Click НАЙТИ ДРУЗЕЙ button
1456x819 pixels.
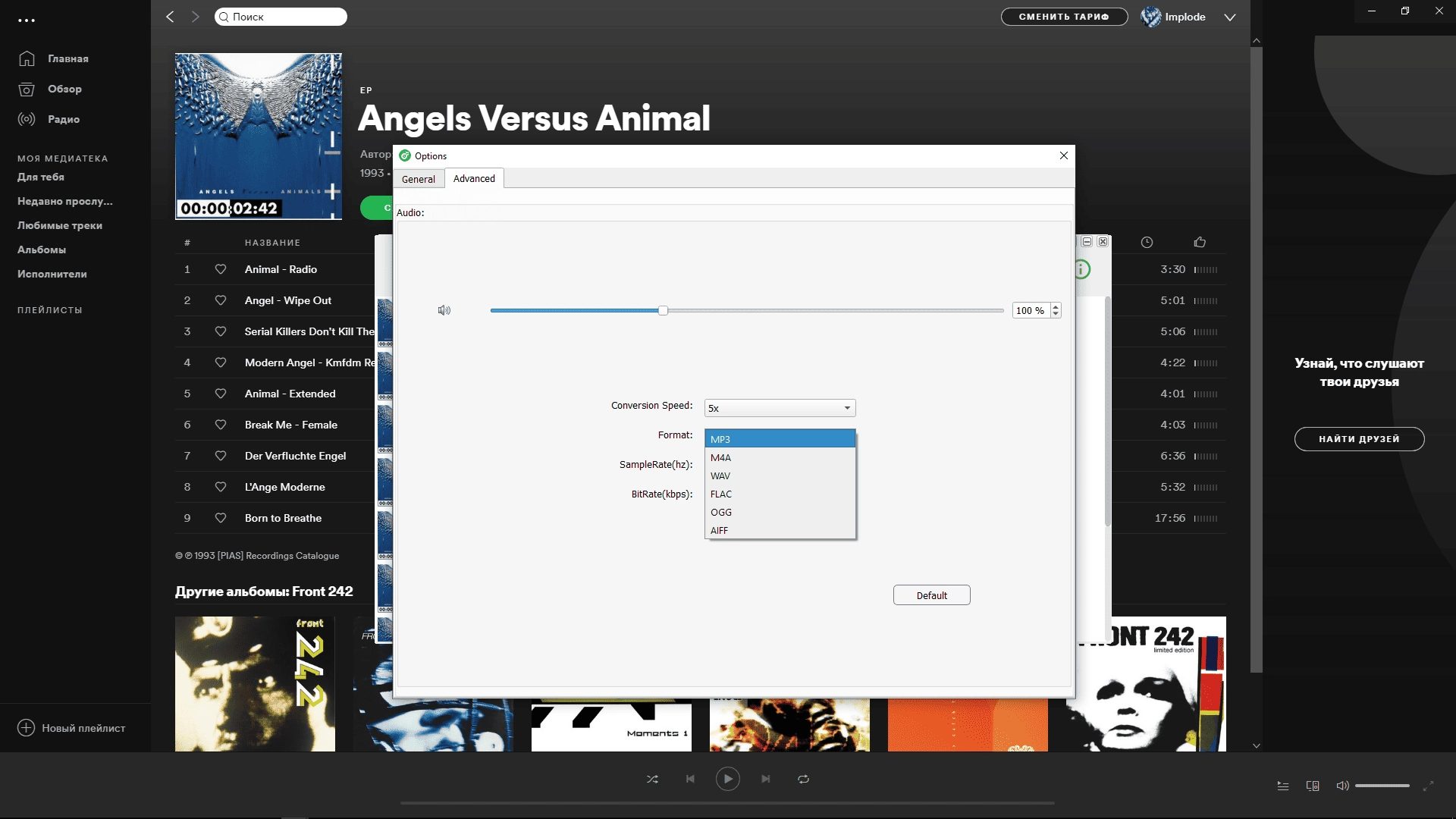[x=1359, y=439]
